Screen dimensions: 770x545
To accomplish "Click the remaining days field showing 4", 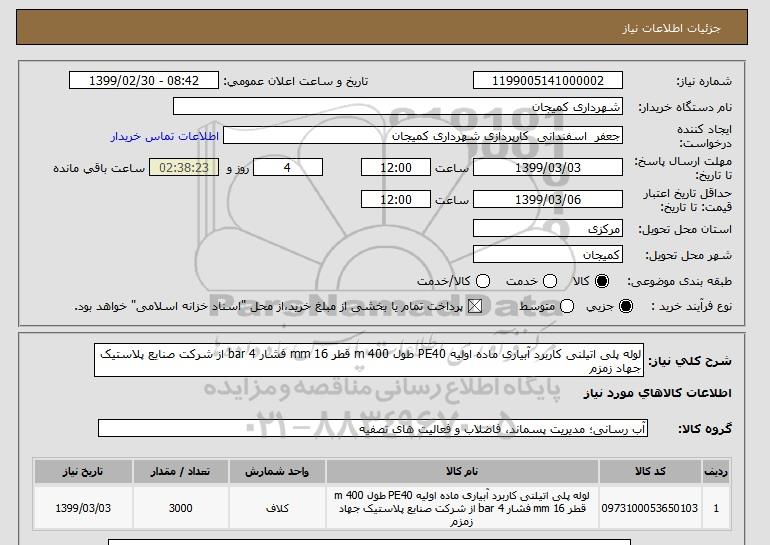I will (288, 167).
